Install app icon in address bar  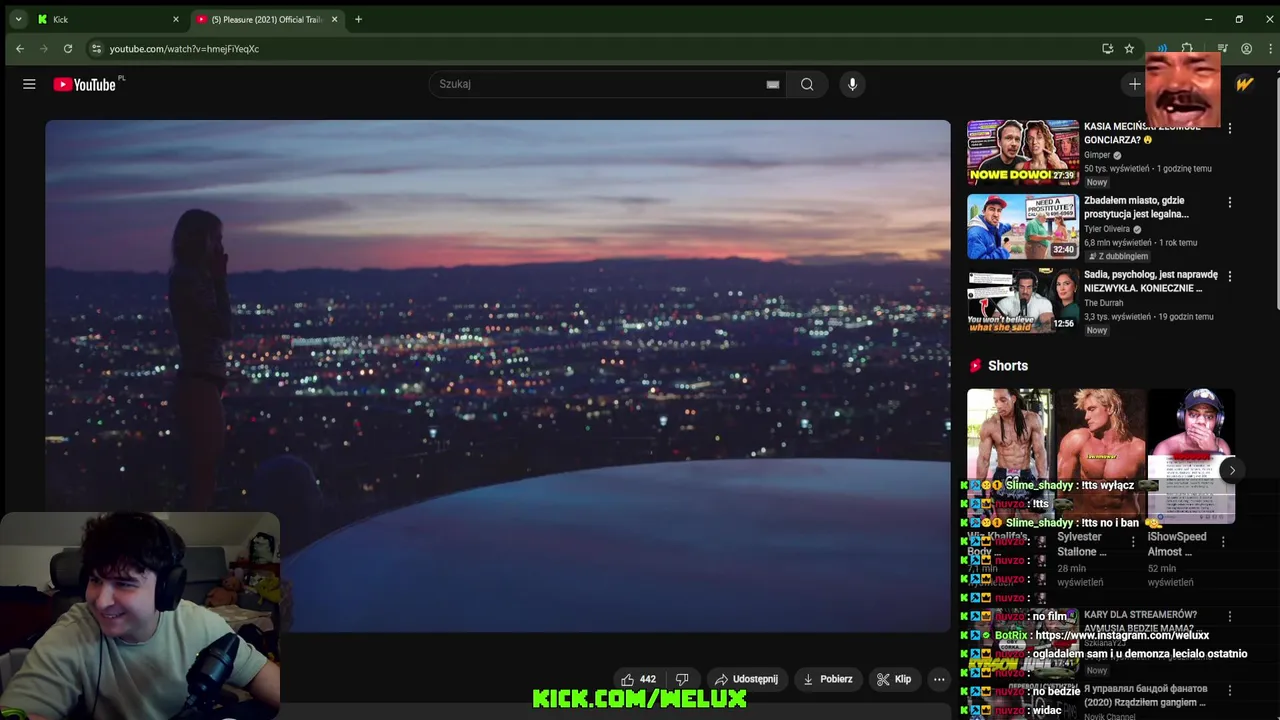point(1107,48)
